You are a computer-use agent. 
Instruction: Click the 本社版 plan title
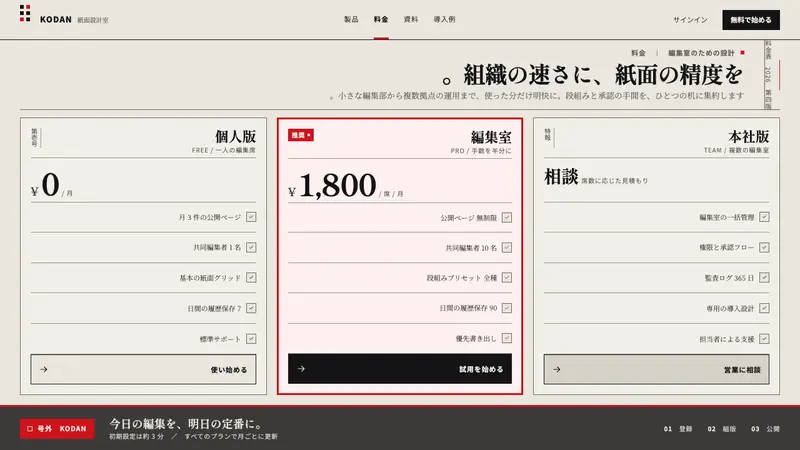(748, 137)
